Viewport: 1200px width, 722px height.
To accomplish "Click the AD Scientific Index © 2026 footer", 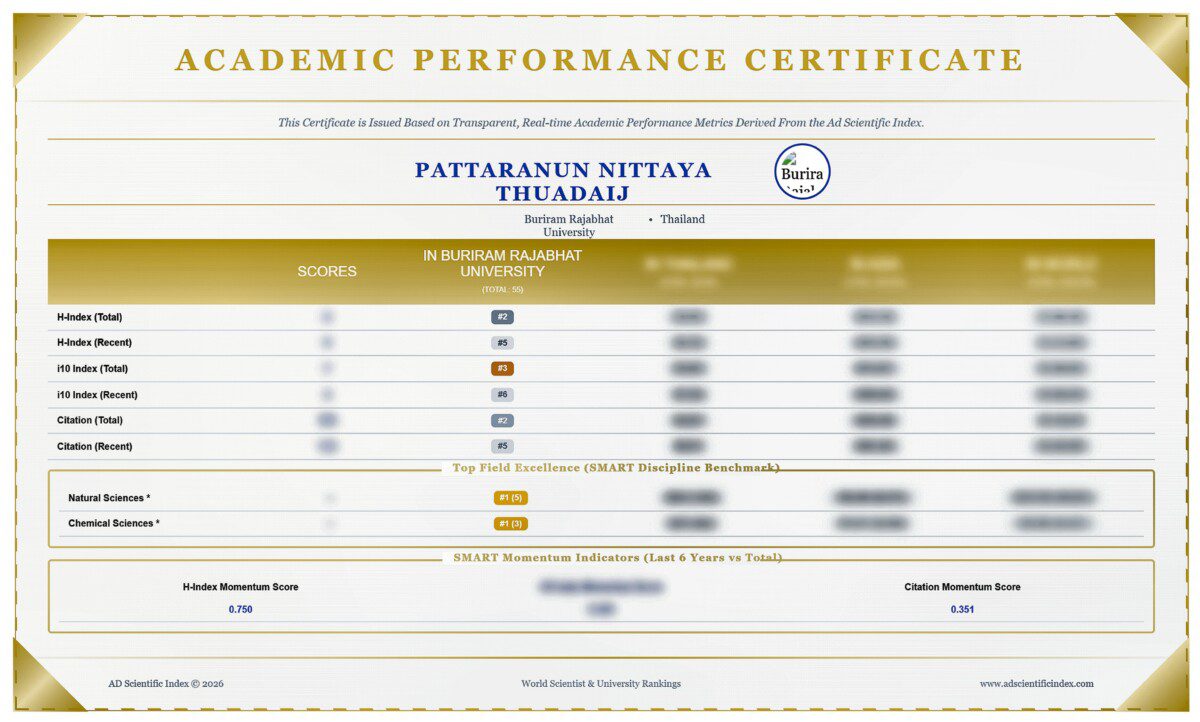I will coord(166,684).
